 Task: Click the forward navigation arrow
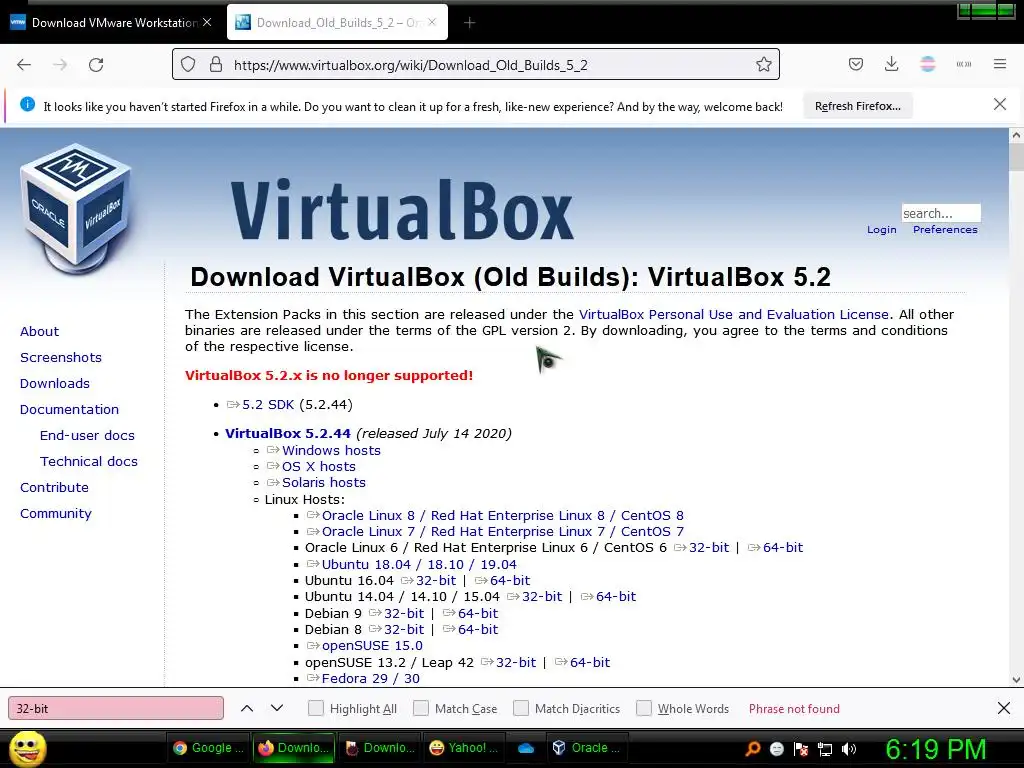click(60, 65)
